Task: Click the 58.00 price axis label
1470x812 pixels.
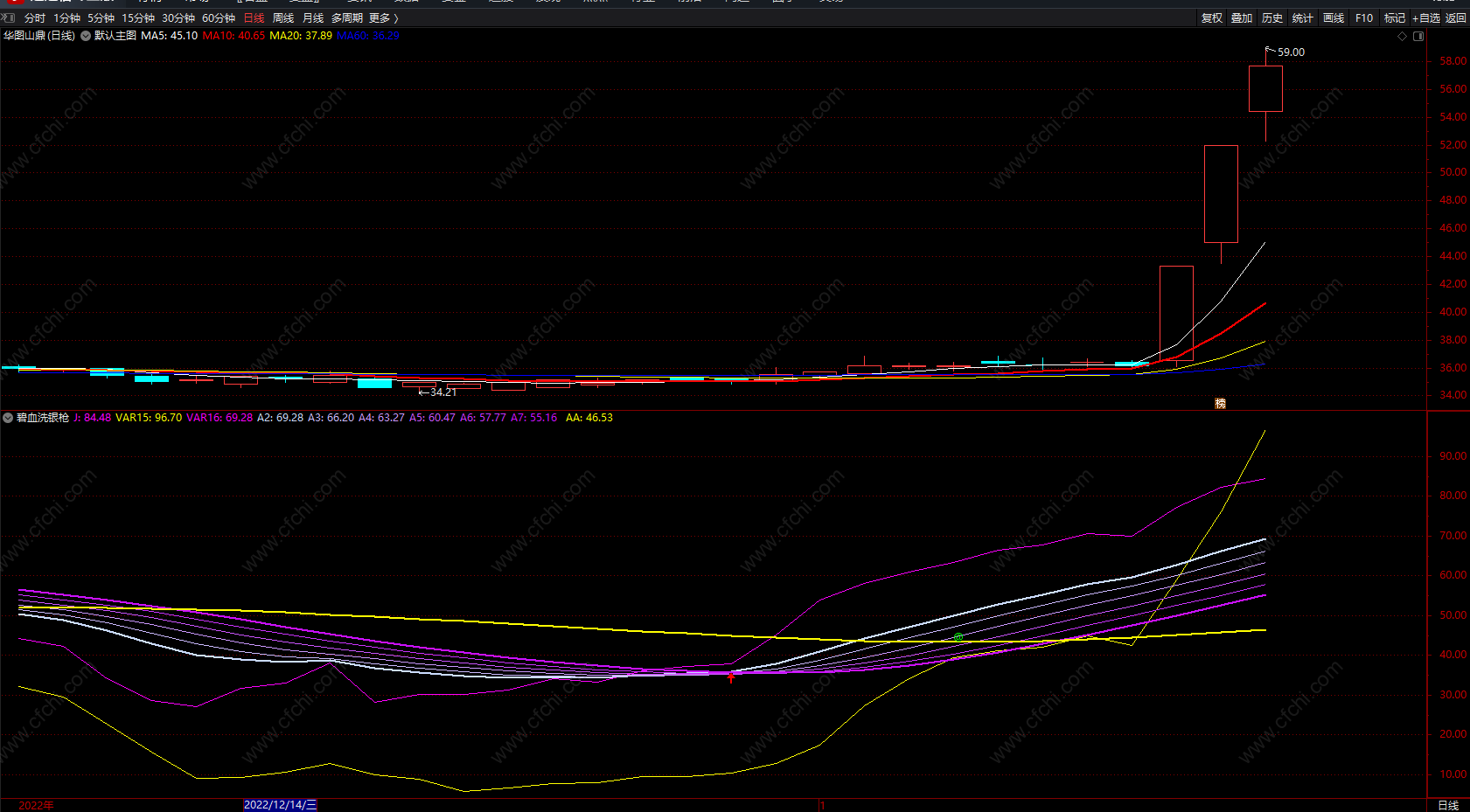Action: pos(1453,61)
